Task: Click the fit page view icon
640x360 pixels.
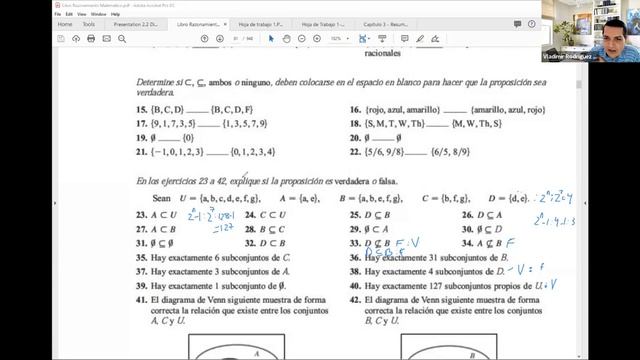Action: point(362,39)
